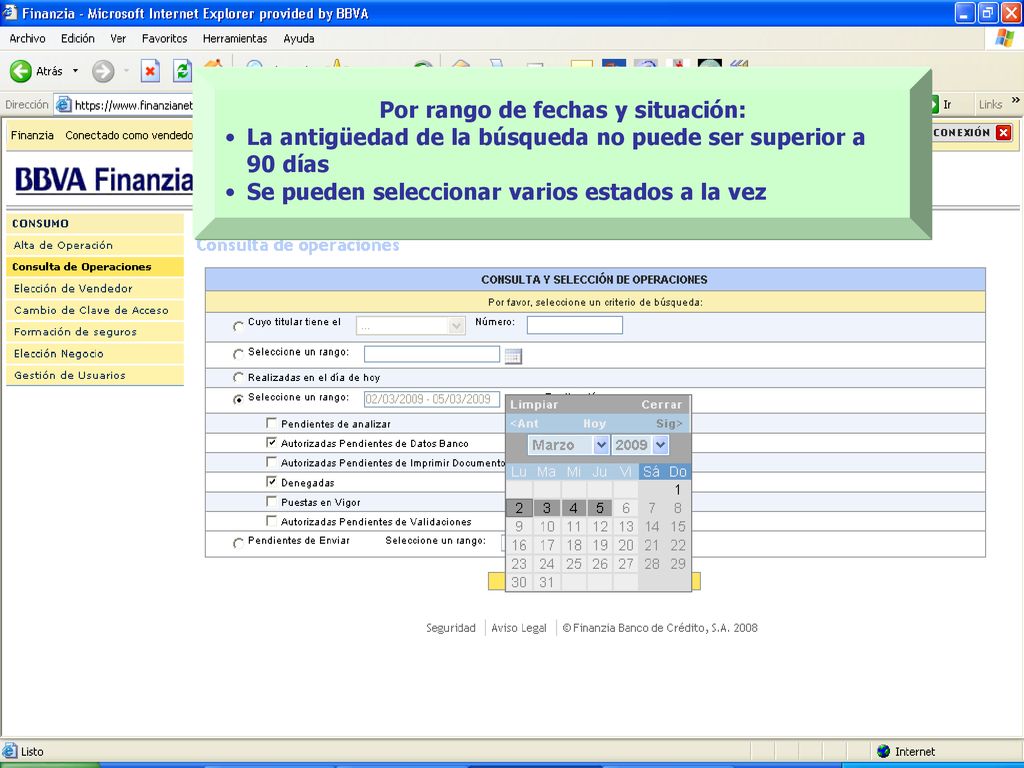Check the Puestas en Vigor checkbox
1024x768 pixels.
(272, 501)
